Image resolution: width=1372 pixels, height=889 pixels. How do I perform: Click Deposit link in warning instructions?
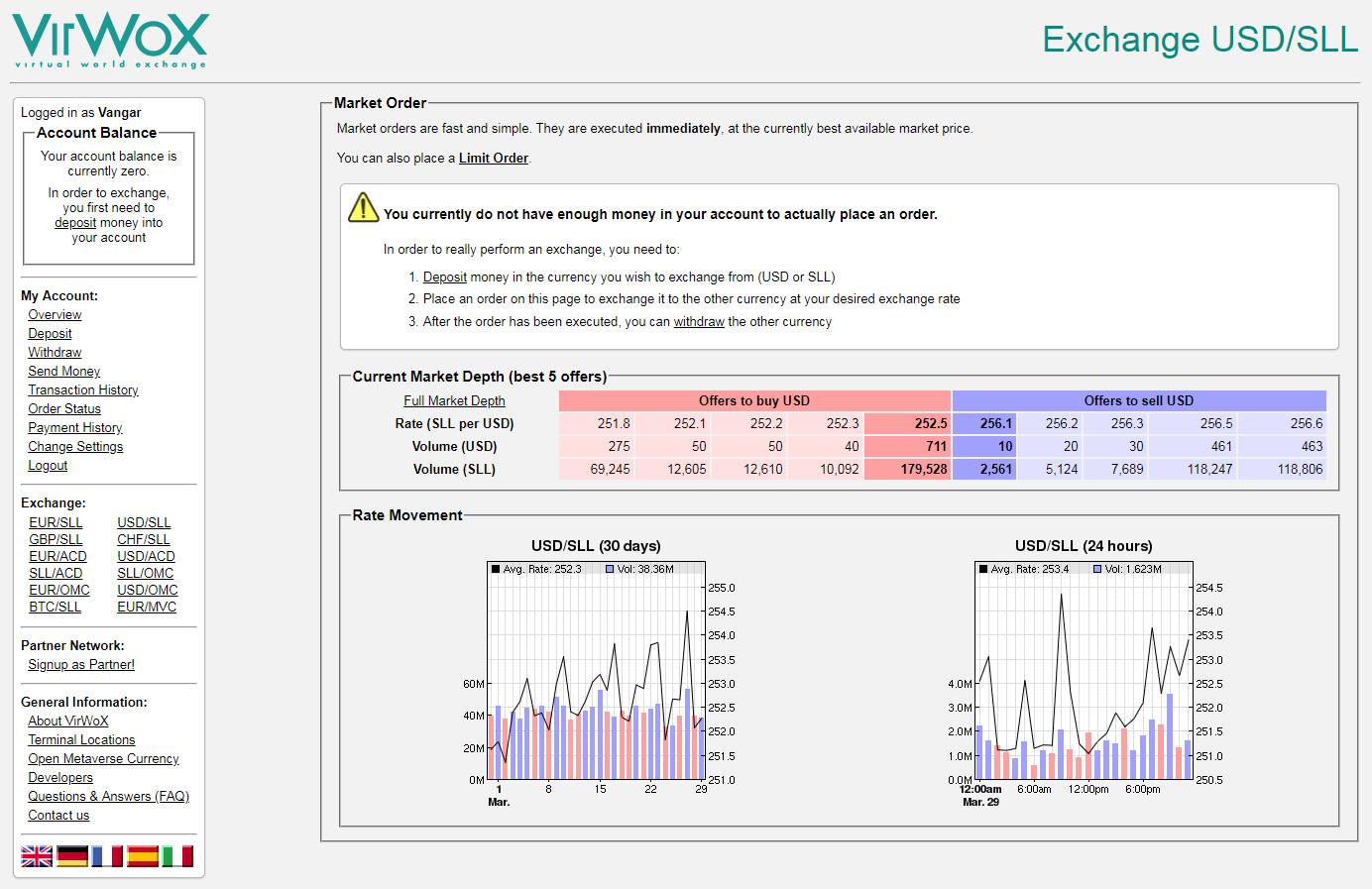click(x=445, y=278)
